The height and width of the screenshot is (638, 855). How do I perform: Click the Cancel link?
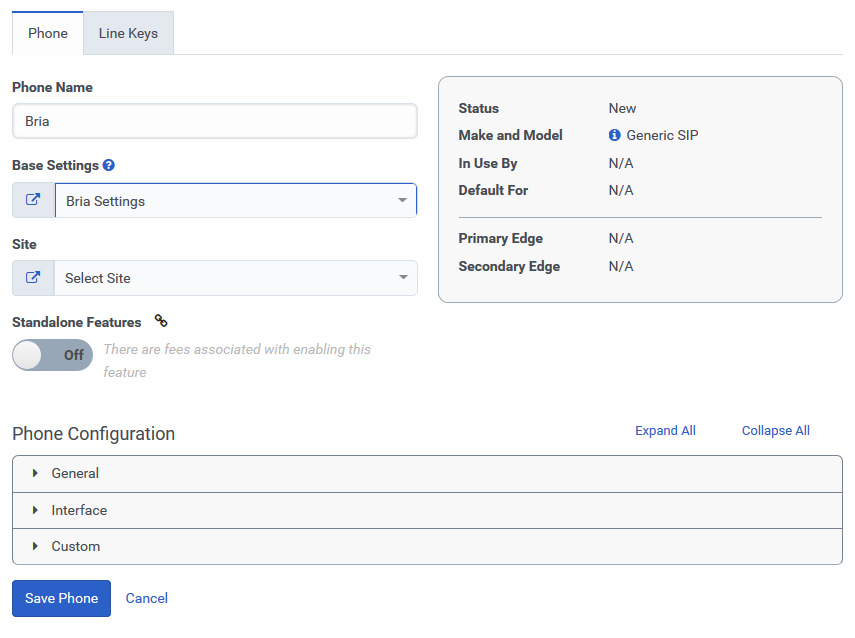[x=147, y=598]
